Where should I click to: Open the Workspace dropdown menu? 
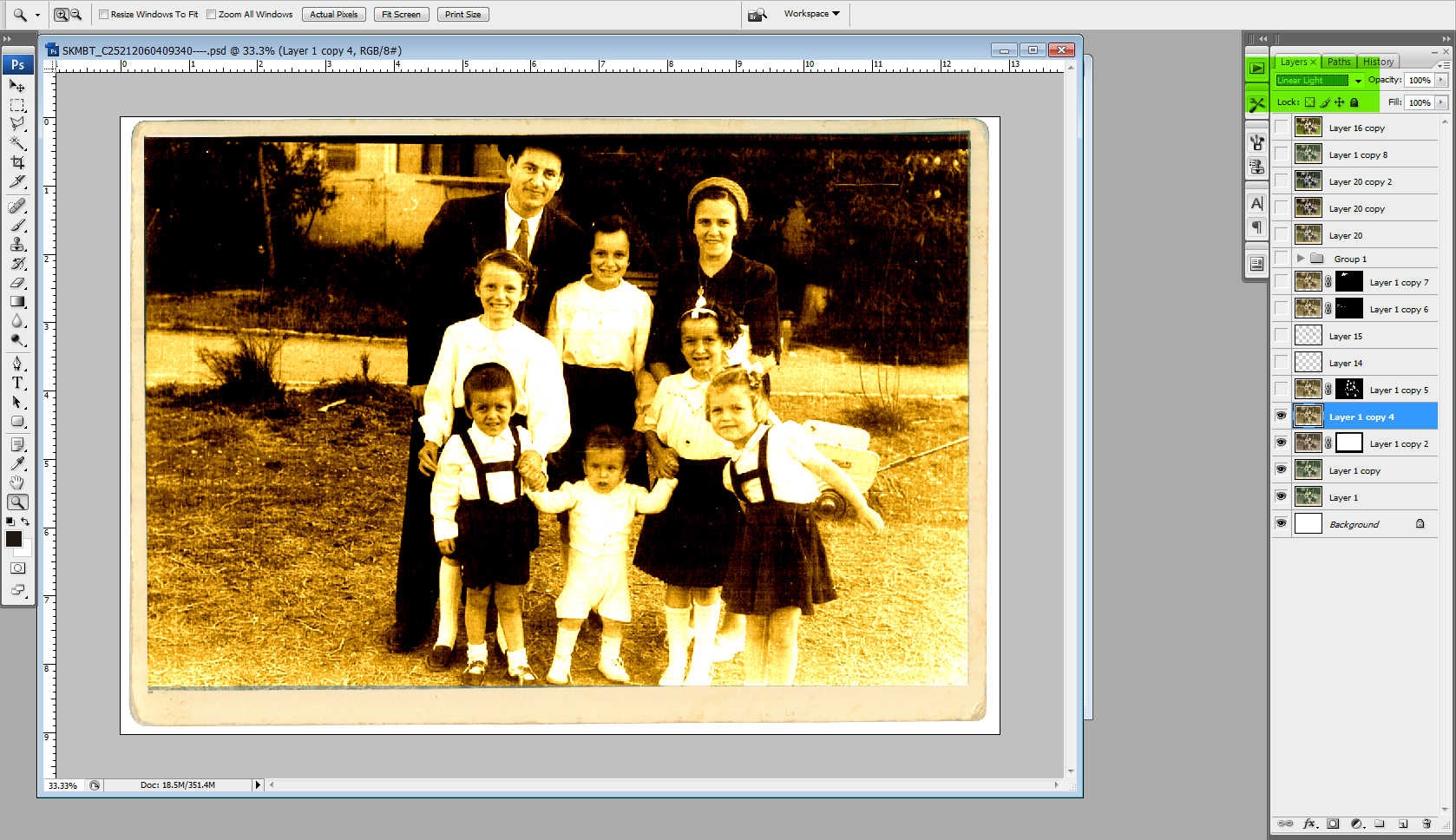(x=811, y=14)
